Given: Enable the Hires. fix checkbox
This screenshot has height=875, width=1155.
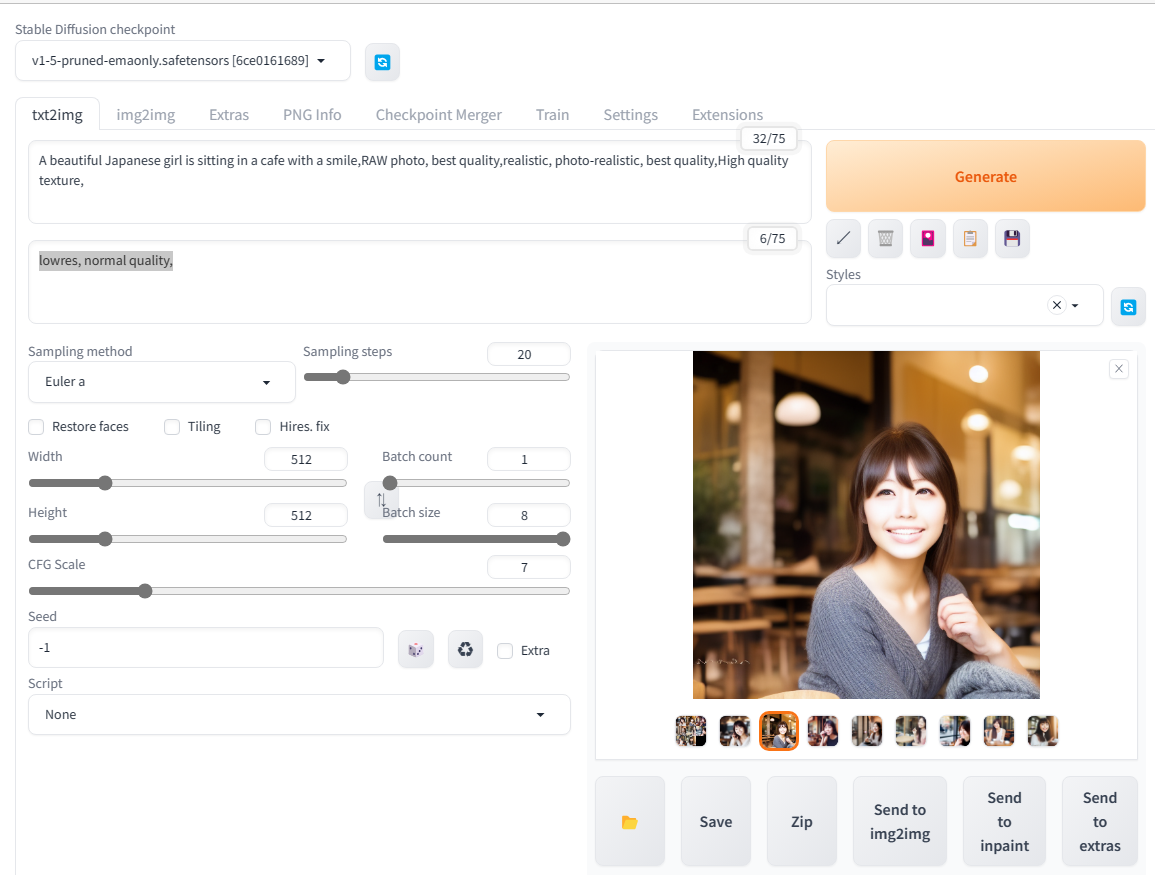Looking at the screenshot, I should pyautogui.click(x=263, y=427).
